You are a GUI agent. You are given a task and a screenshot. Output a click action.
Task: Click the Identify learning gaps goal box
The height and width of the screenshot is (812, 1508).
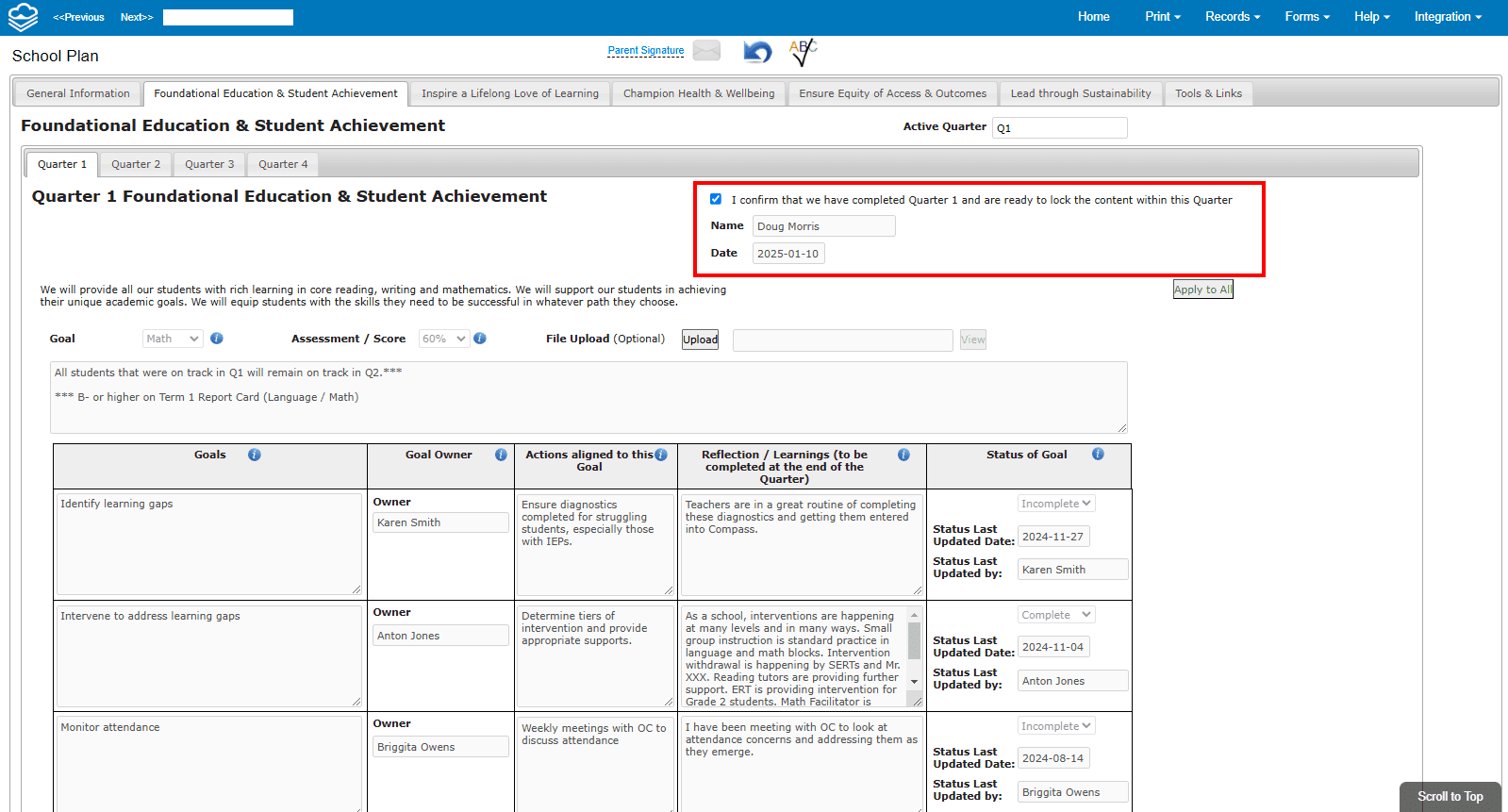coord(208,544)
